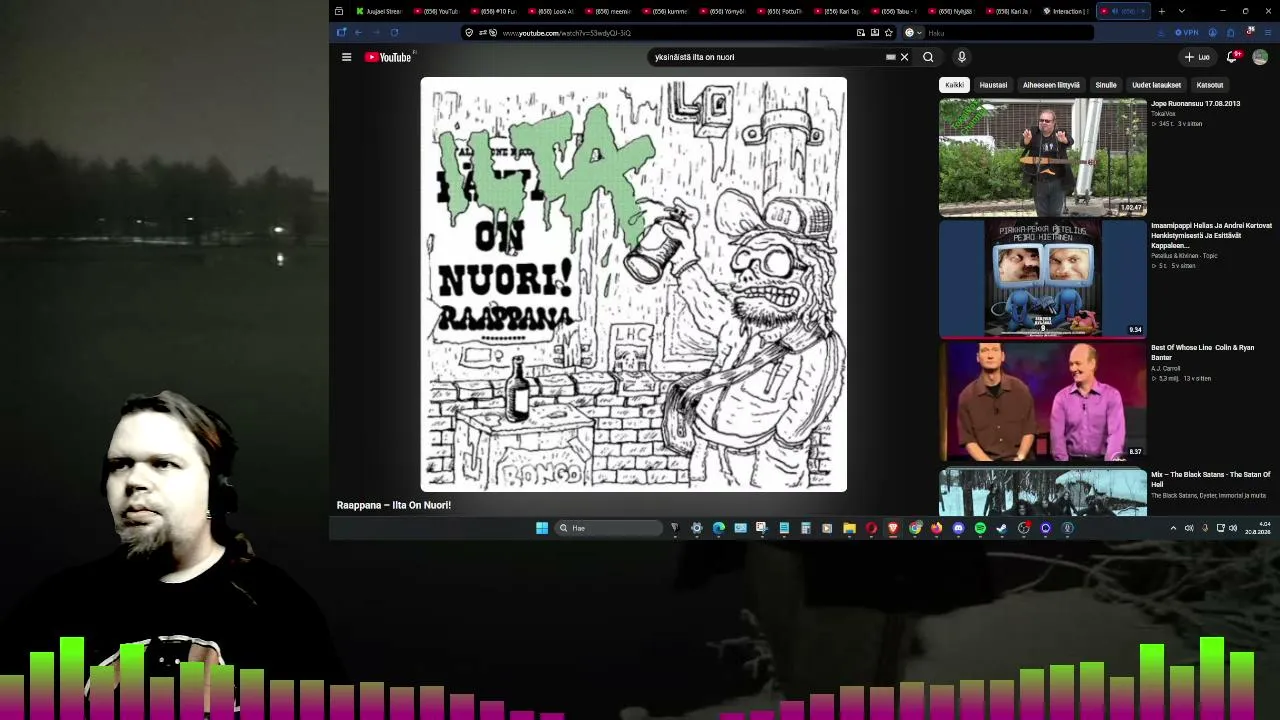The width and height of the screenshot is (1280, 720).
Task: Select the Katsotut filter chip
Action: 1210,85
